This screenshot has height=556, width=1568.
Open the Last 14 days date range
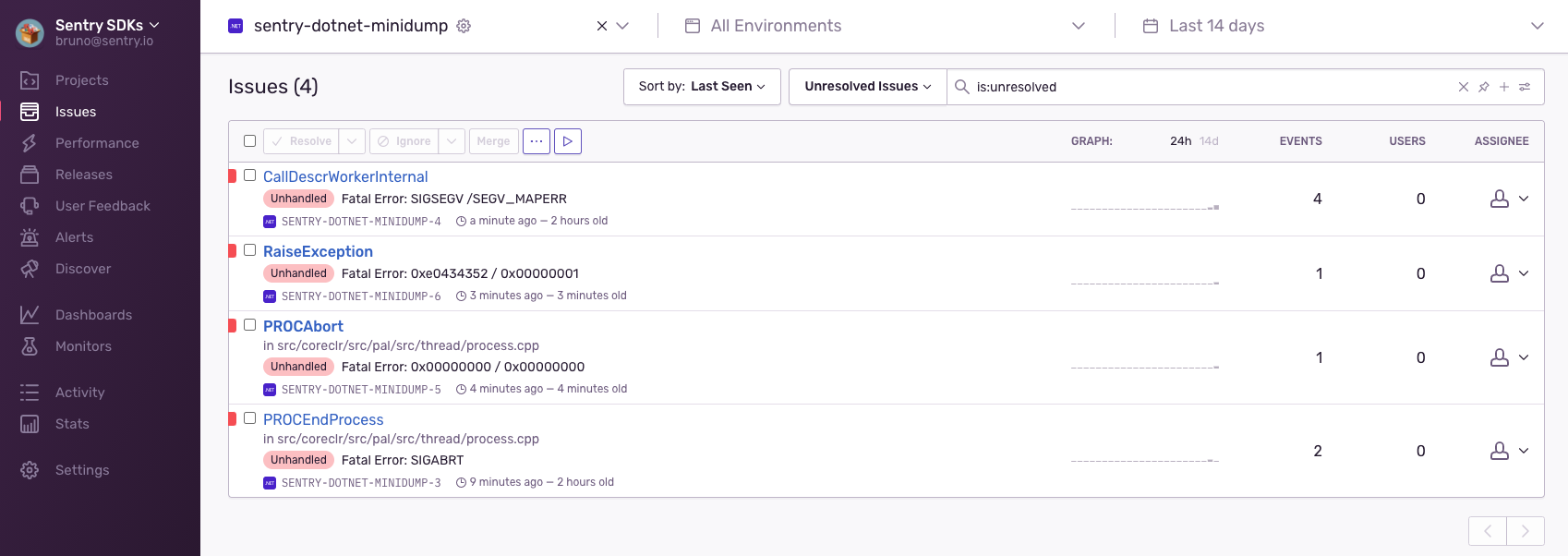pos(1342,26)
